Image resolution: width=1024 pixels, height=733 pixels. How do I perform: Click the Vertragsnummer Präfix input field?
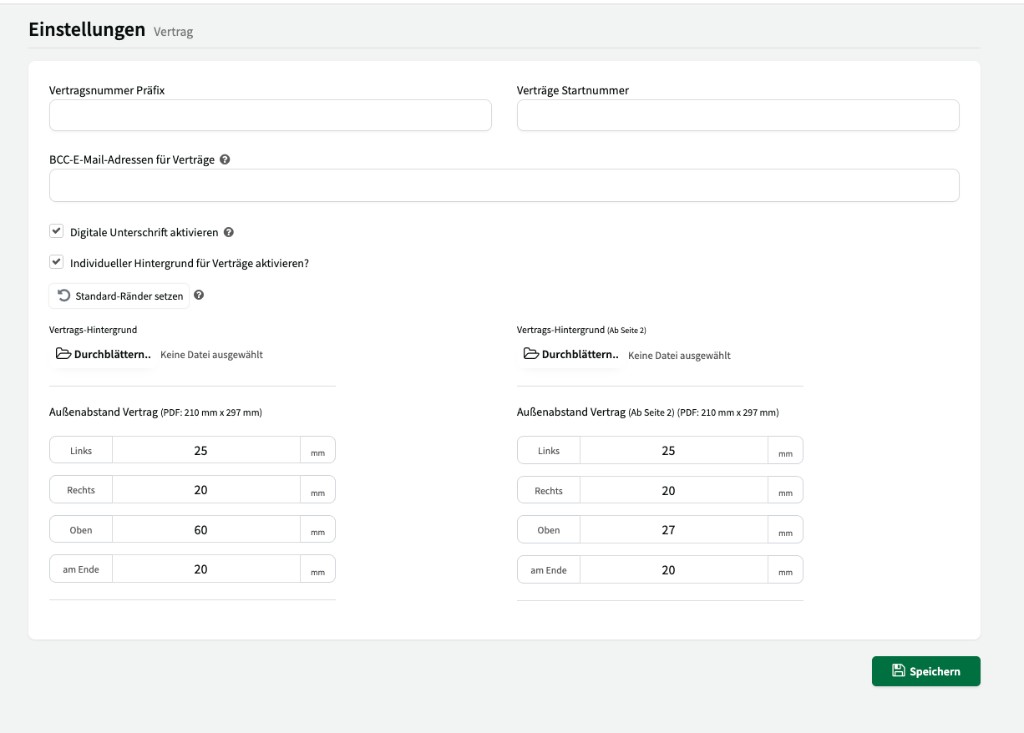pyautogui.click(x=270, y=115)
